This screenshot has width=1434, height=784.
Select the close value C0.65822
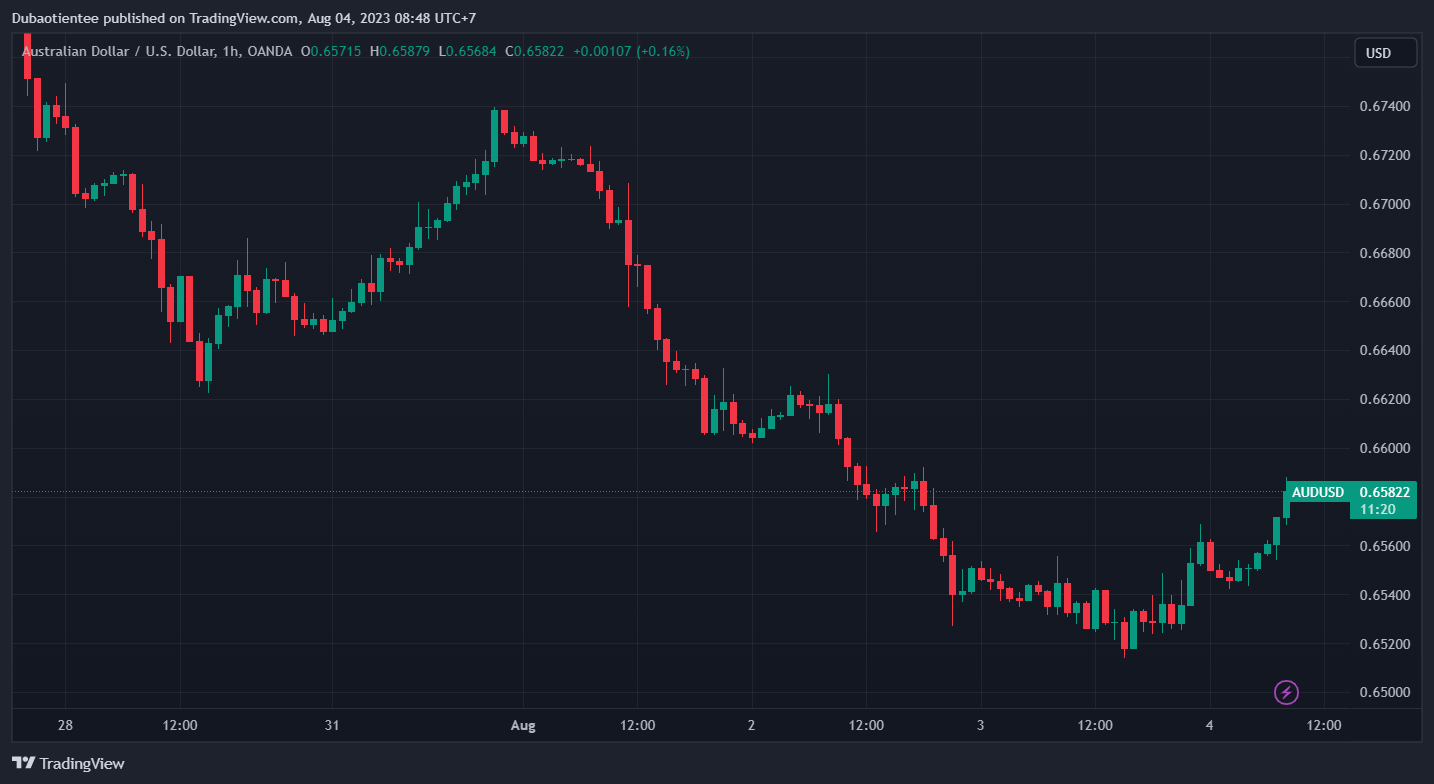tap(535, 51)
